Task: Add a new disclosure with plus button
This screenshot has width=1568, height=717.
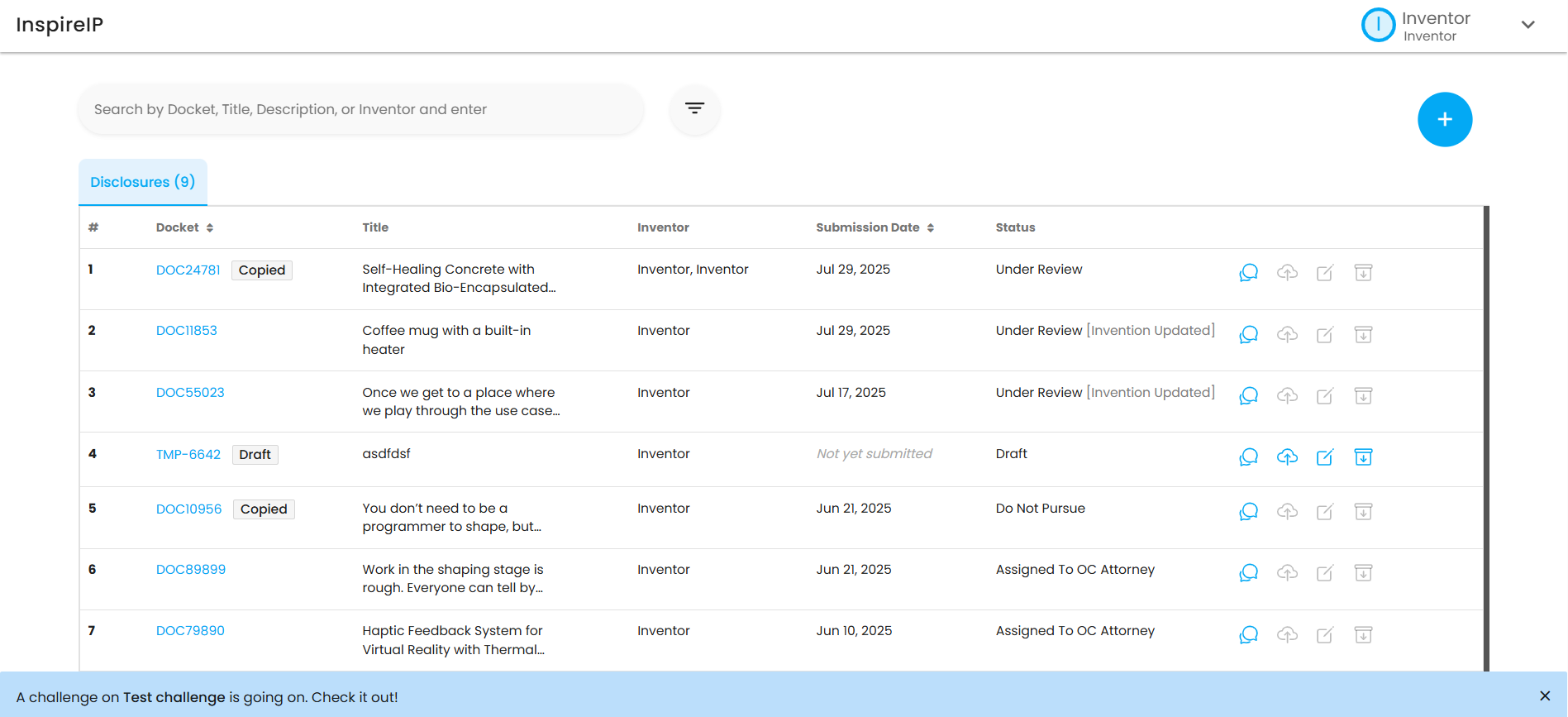Action: (x=1444, y=120)
